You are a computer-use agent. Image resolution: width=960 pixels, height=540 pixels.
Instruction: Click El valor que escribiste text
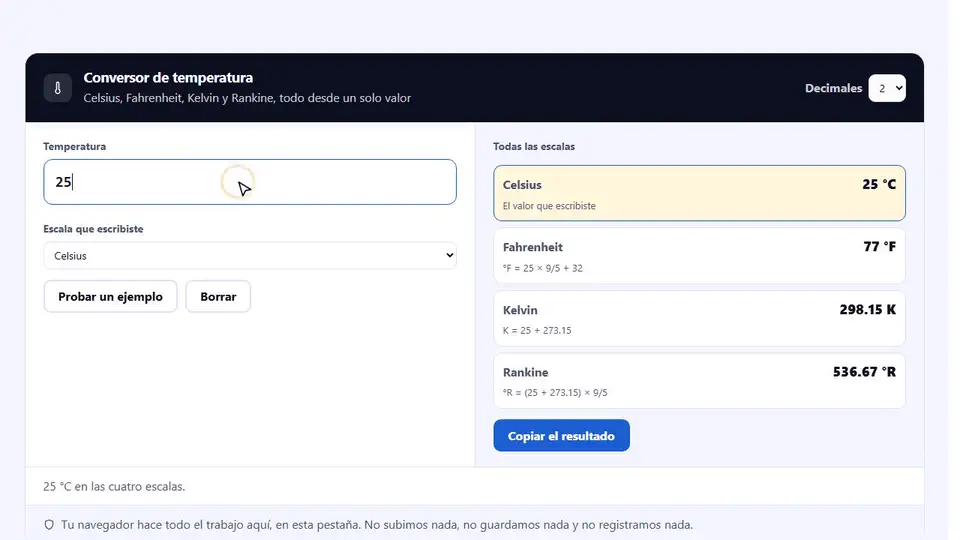[549, 206]
